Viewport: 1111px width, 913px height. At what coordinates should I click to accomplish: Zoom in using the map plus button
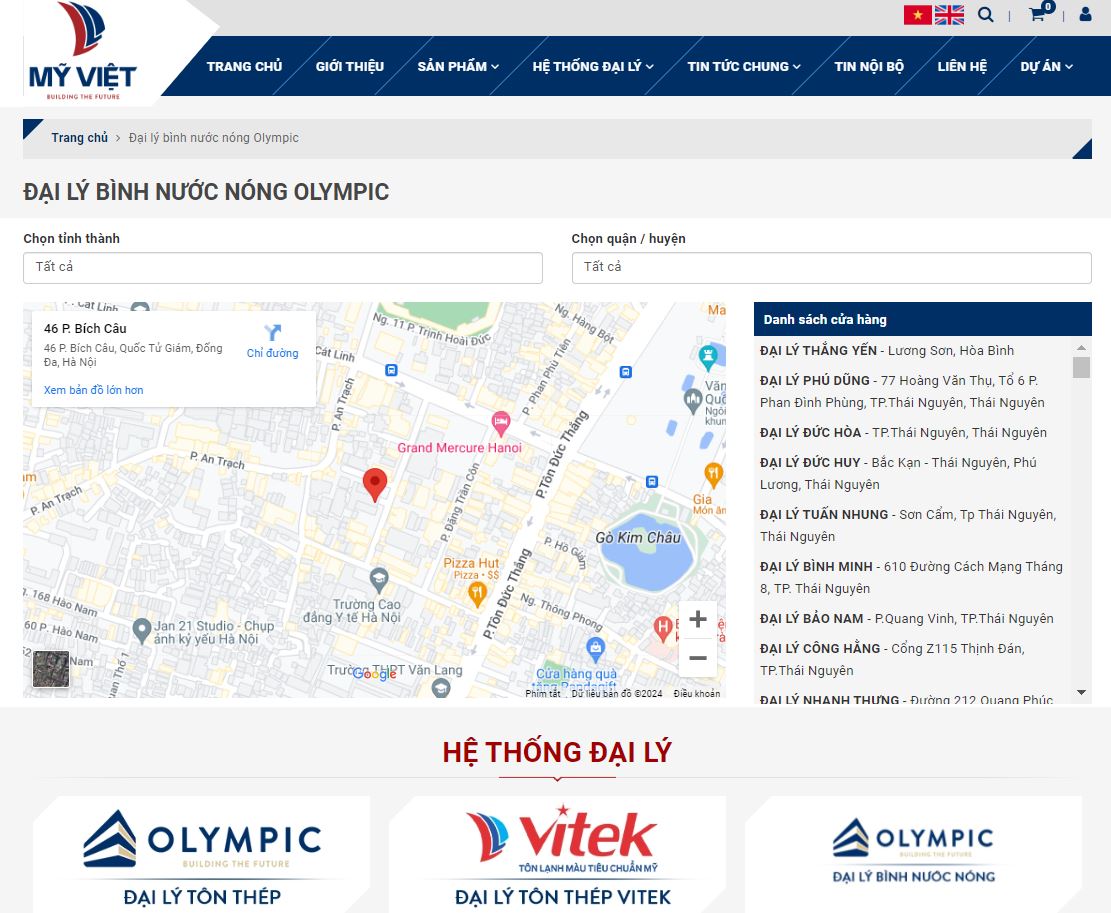coord(697,618)
